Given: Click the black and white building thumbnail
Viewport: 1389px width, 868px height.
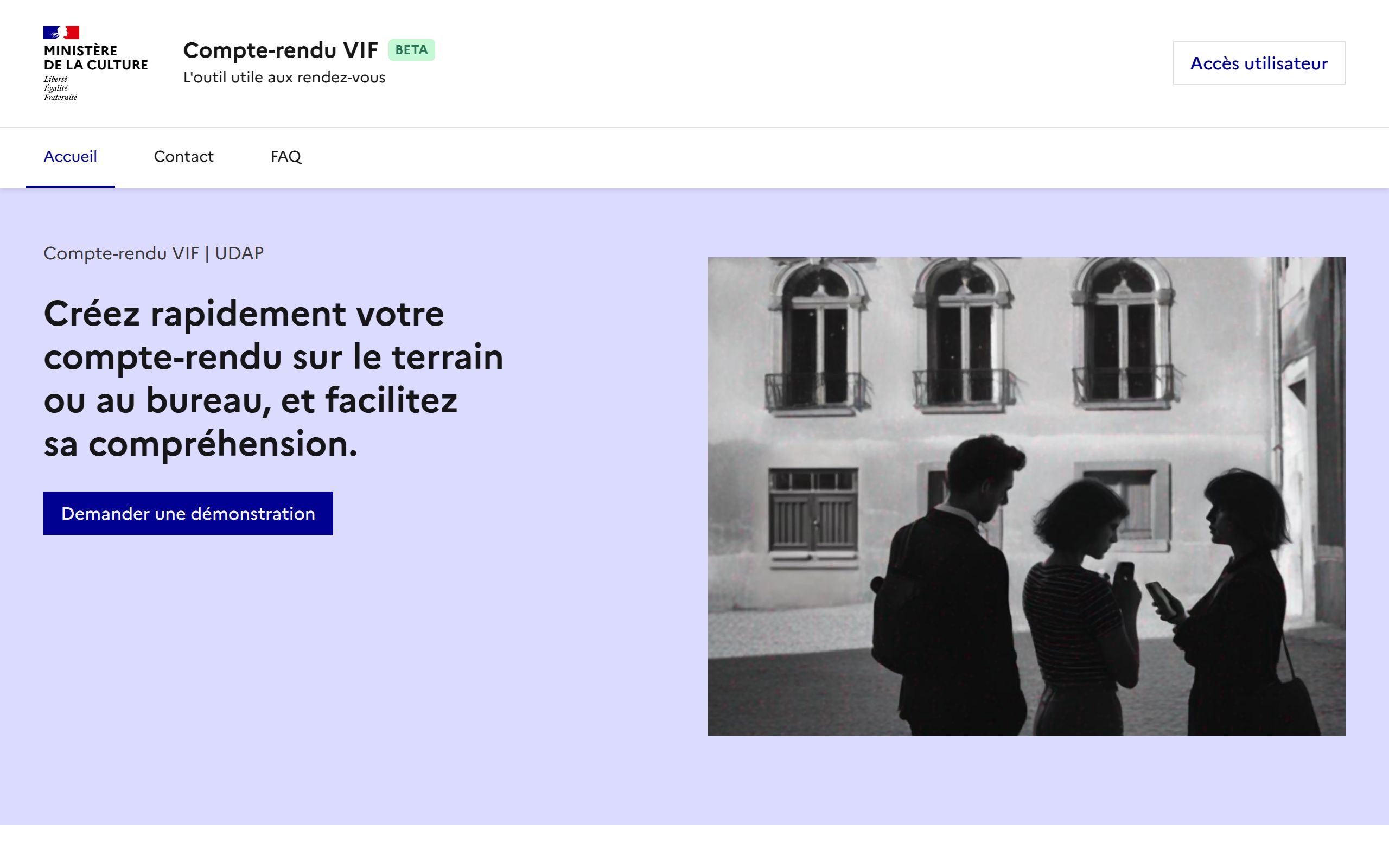Looking at the screenshot, I should click(x=1027, y=496).
